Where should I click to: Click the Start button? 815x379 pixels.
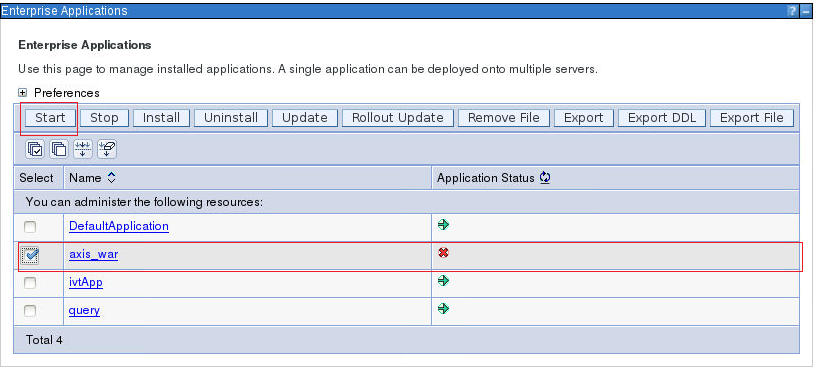click(x=50, y=117)
